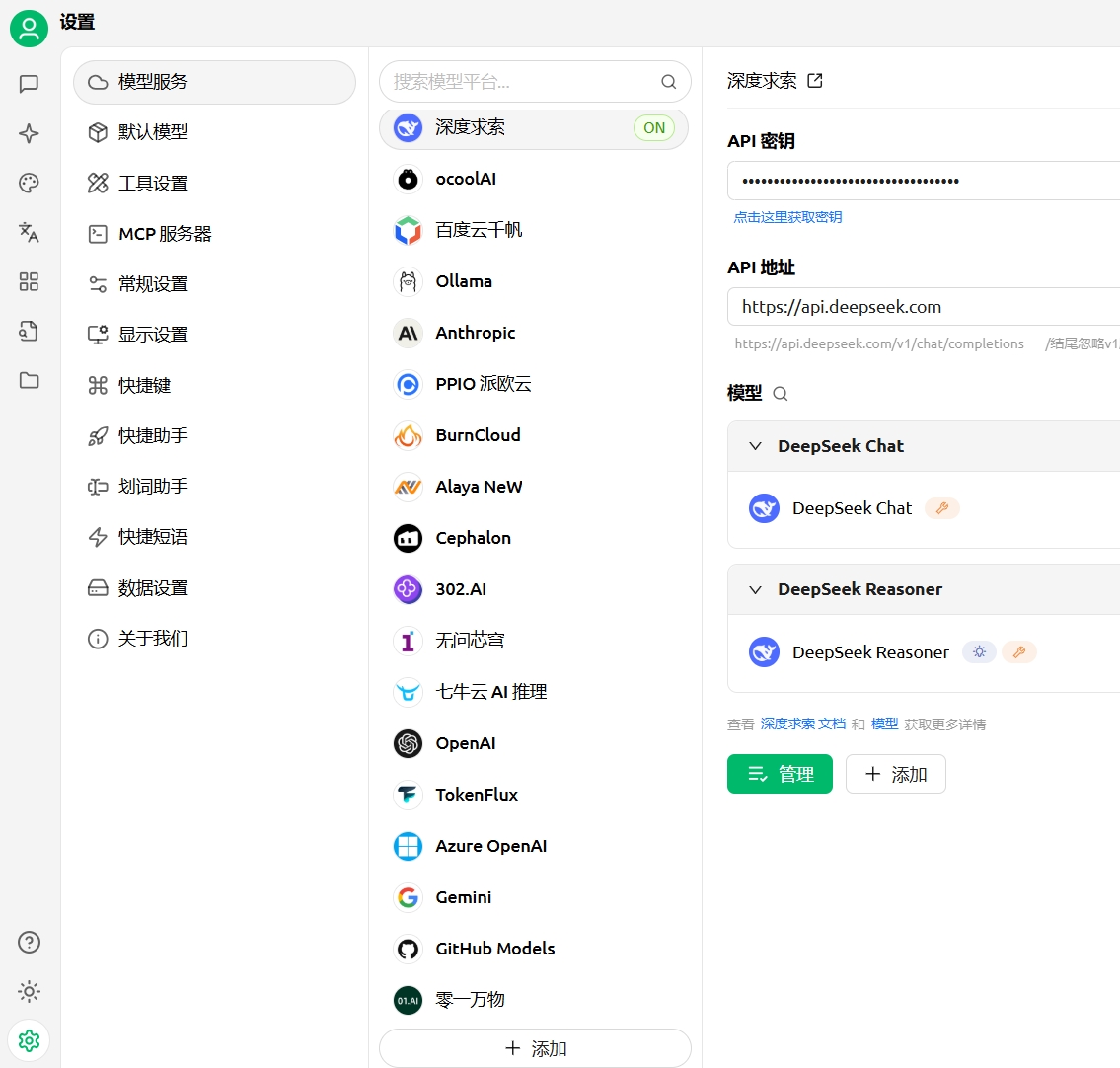
Task: Collapse the DeepSeek Chat group
Action: [755, 446]
